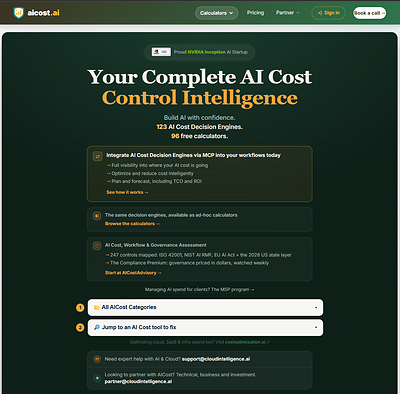Expand the All AICost Categories dropdown

tap(205, 307)
